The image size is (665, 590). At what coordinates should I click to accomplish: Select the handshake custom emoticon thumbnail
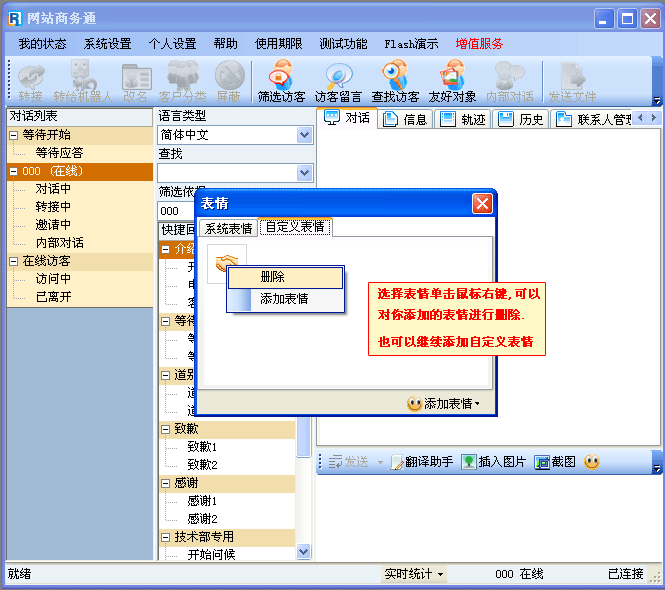(226, 263)
